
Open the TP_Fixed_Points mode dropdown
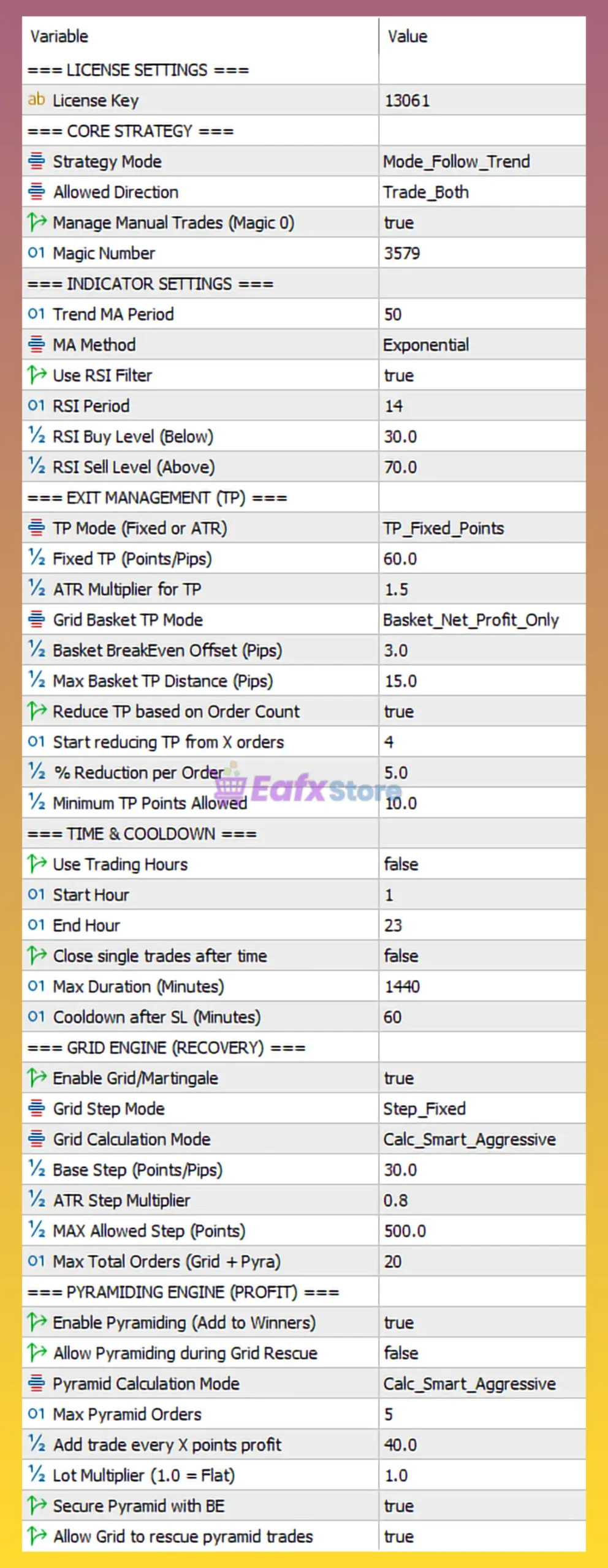(x=443, y=528)
